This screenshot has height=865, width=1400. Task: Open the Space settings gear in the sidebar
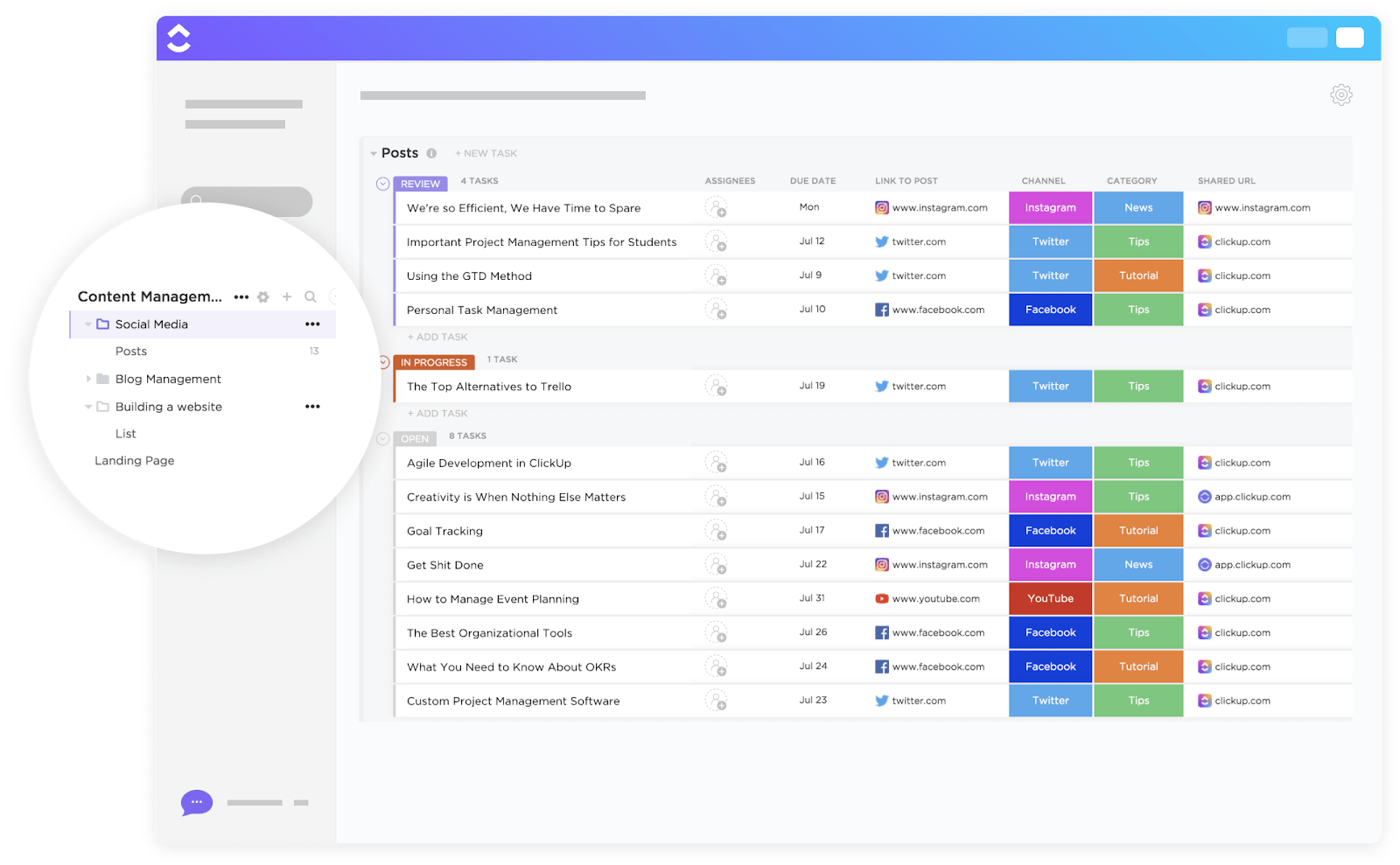point(263,296)
